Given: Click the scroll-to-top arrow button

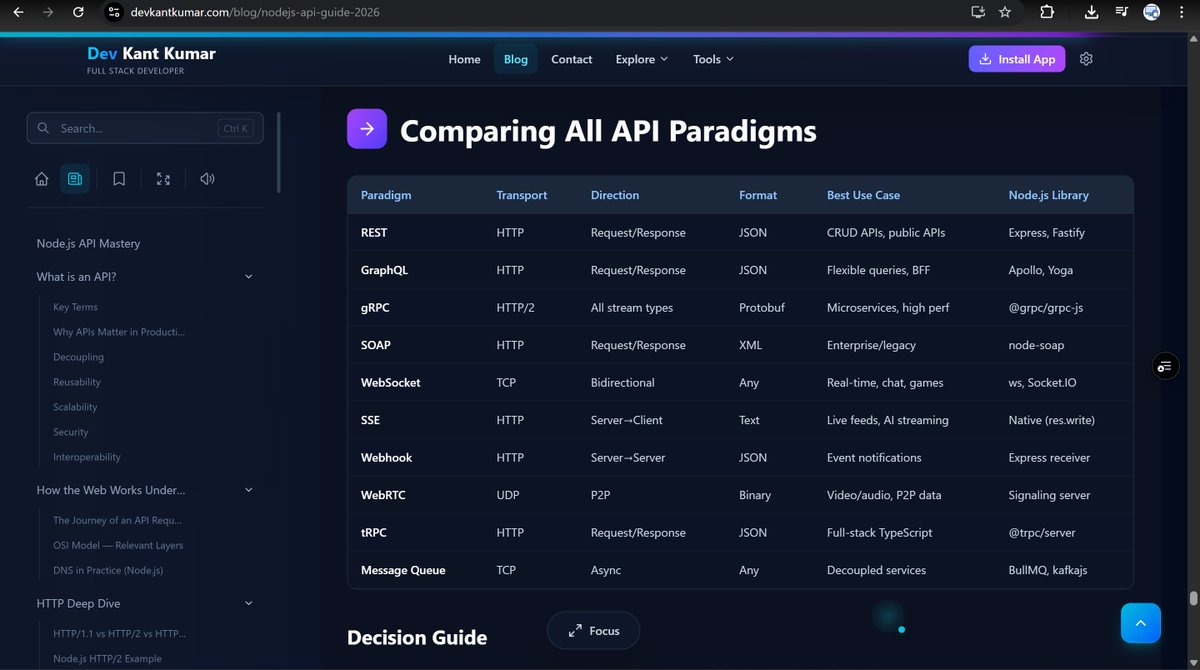Looking at the screenshot, I should point(1141,623).
